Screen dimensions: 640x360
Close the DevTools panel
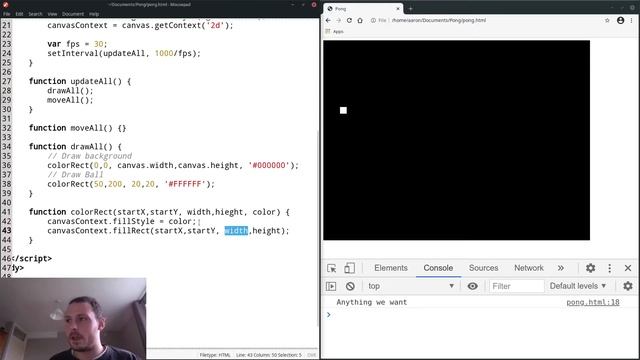click(628, 268)
